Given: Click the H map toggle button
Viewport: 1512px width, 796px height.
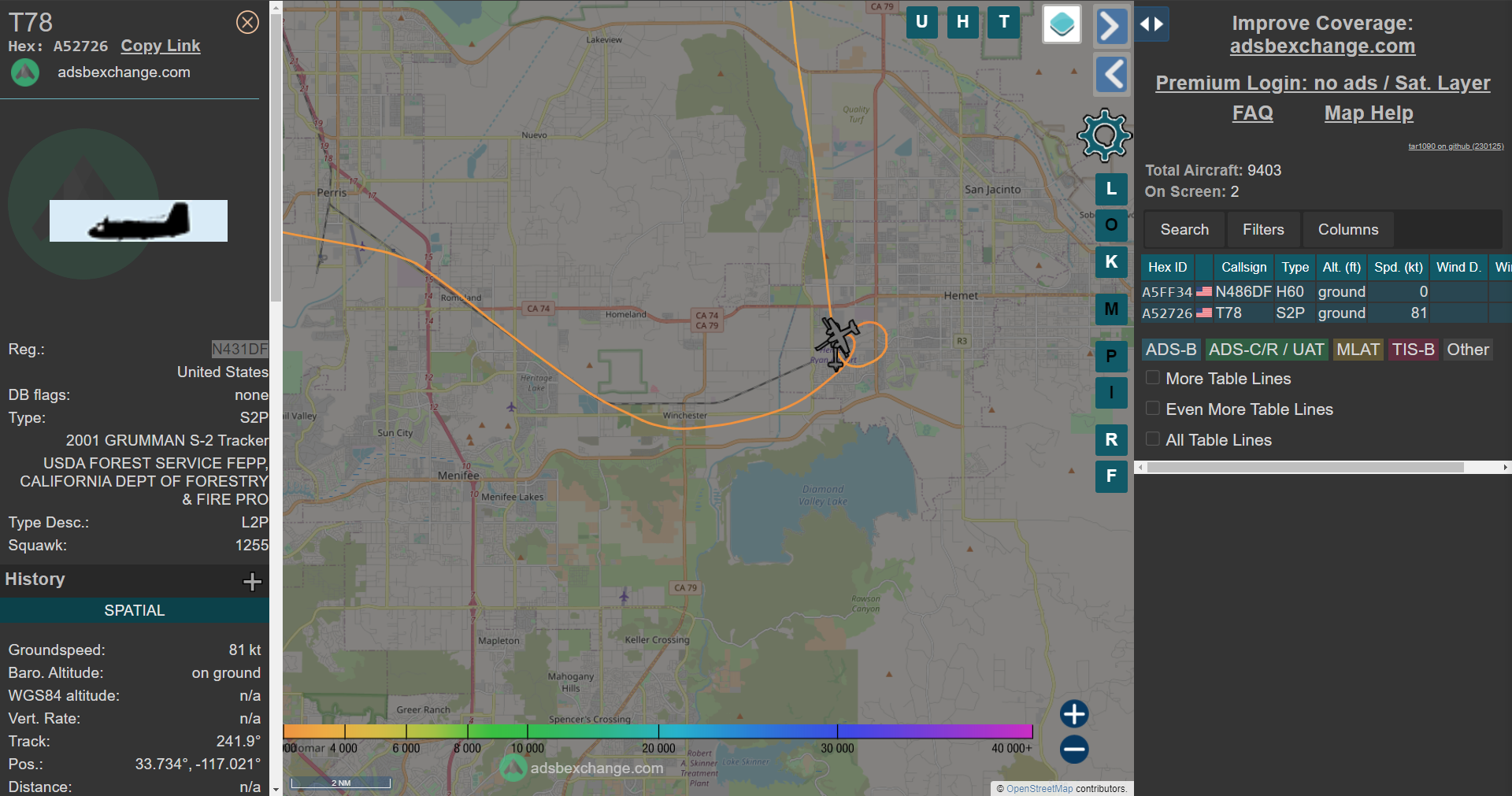Looking at the screenshot, I should [962, 22].
